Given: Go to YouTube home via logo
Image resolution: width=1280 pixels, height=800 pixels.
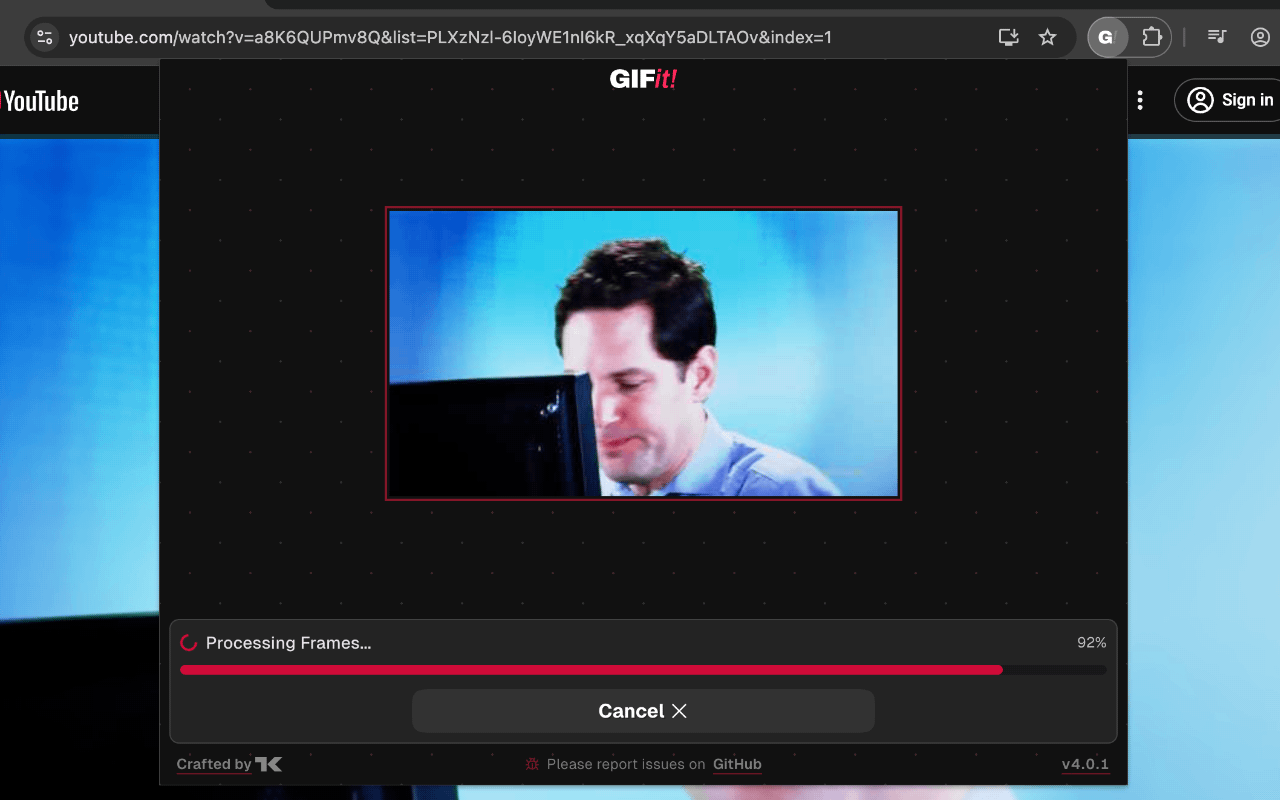Looking at the screenshot, I should [x=40, y=101].
